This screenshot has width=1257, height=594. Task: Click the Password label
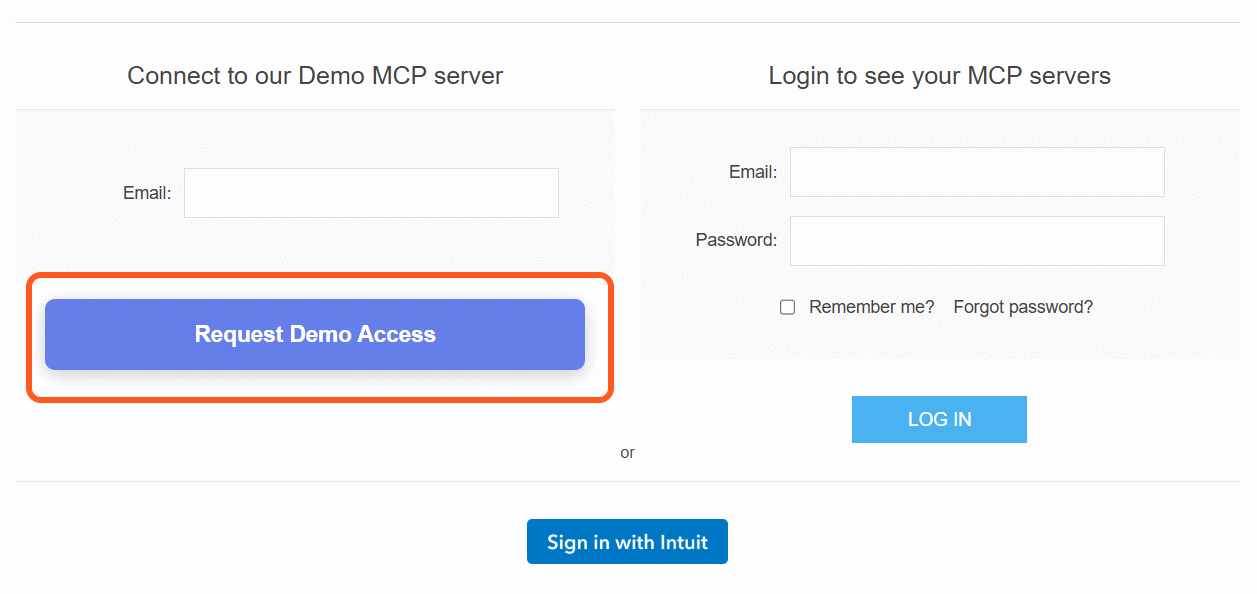click(737, 240)
